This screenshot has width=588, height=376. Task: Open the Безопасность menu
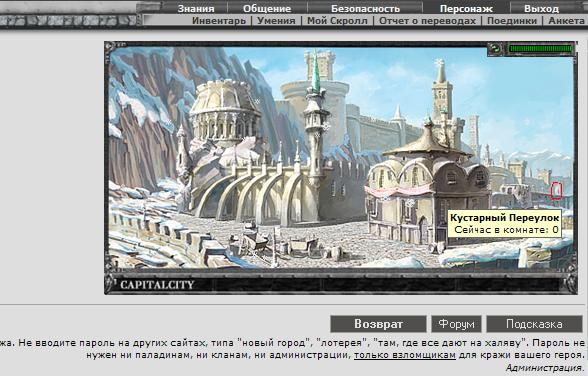(365, 8)
